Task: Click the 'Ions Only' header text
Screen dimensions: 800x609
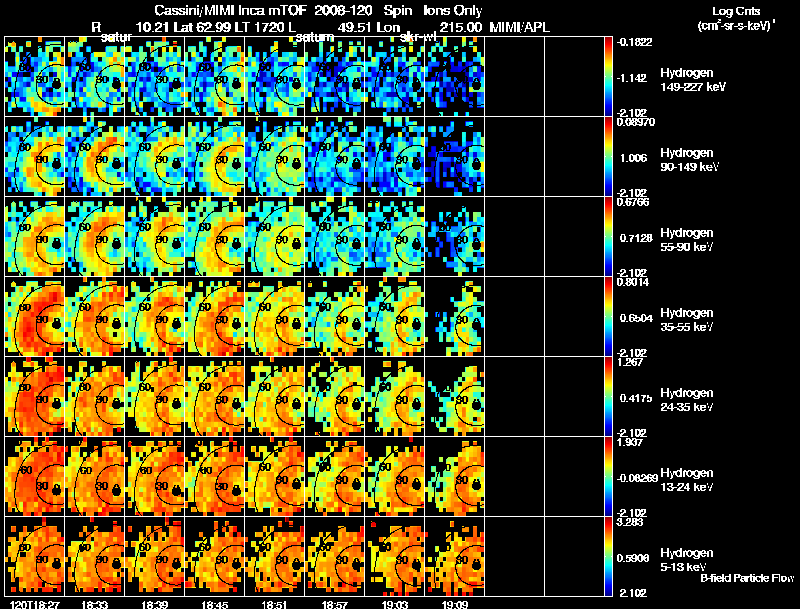Action: coord(453,10)
